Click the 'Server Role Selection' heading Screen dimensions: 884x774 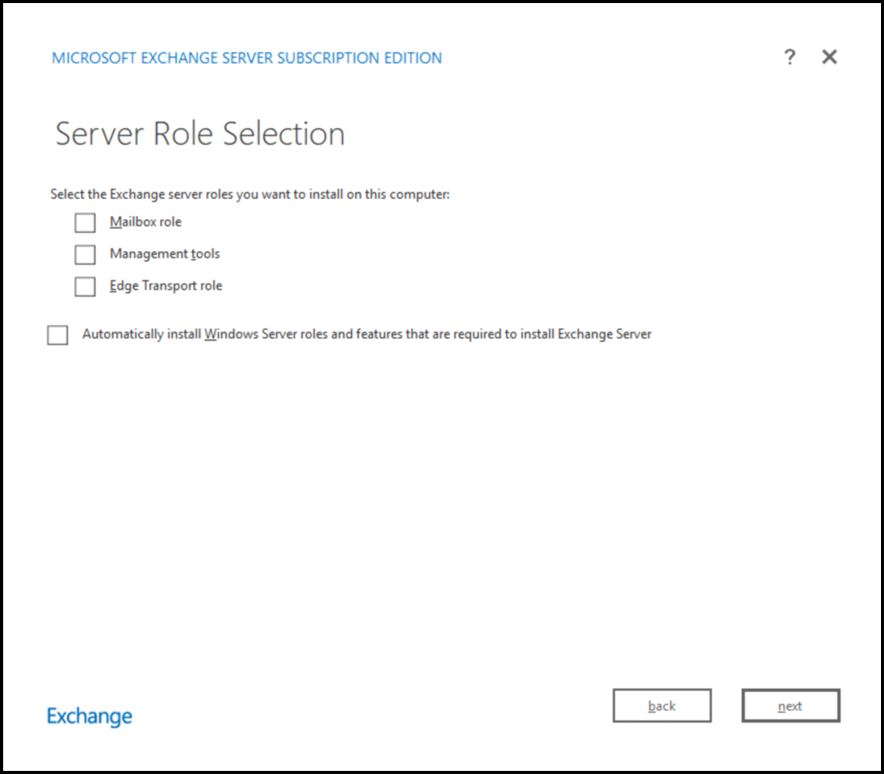[200, 134]
